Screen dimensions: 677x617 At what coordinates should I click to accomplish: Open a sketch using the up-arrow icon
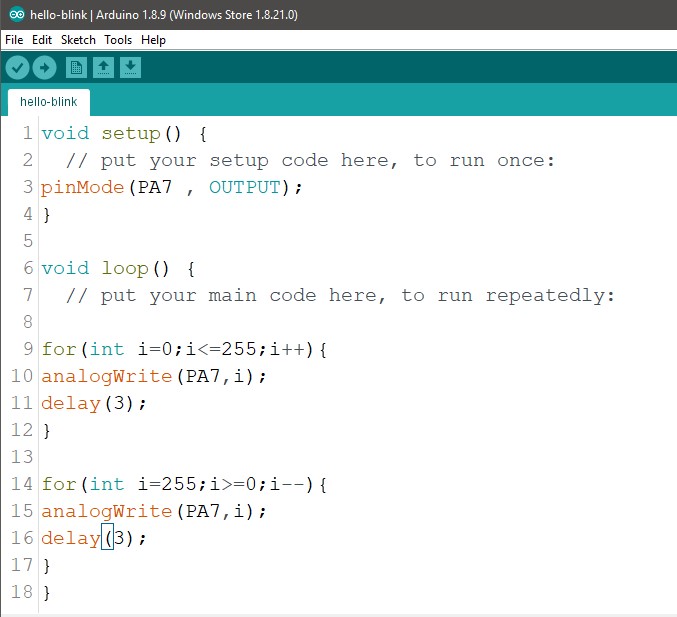(103, 68)
